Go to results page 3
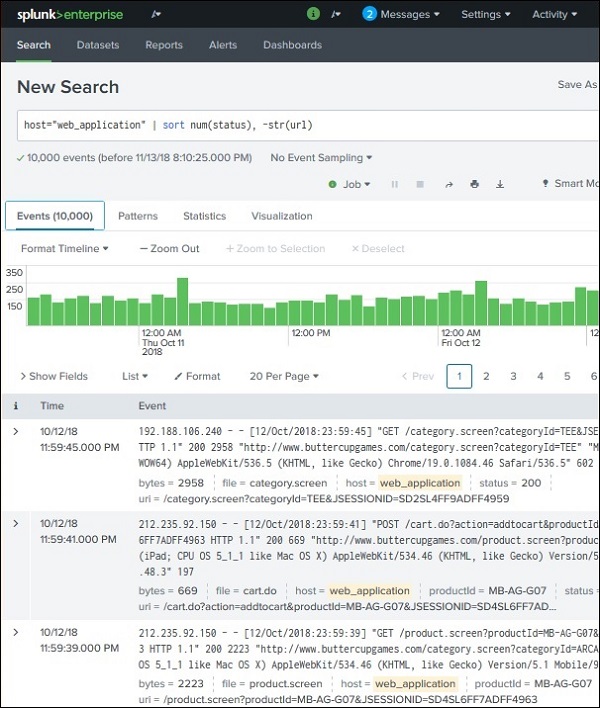Image resolution: width=600 pixels, height=708 pixels. pos(513,376)
